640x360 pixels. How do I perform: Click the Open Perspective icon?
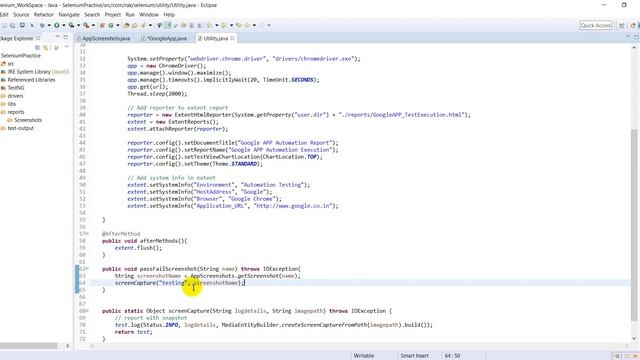click(x=621, y=25)
